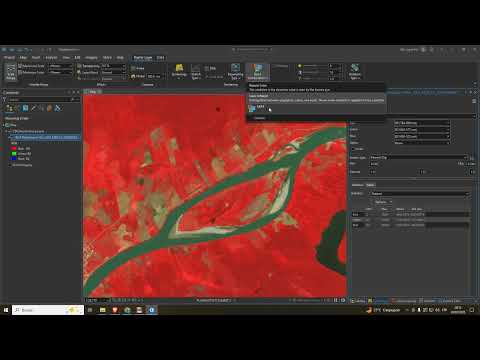Select the List By Editing pencil icon
Viewport: 480px width, 360px height.
pos(33,108)
